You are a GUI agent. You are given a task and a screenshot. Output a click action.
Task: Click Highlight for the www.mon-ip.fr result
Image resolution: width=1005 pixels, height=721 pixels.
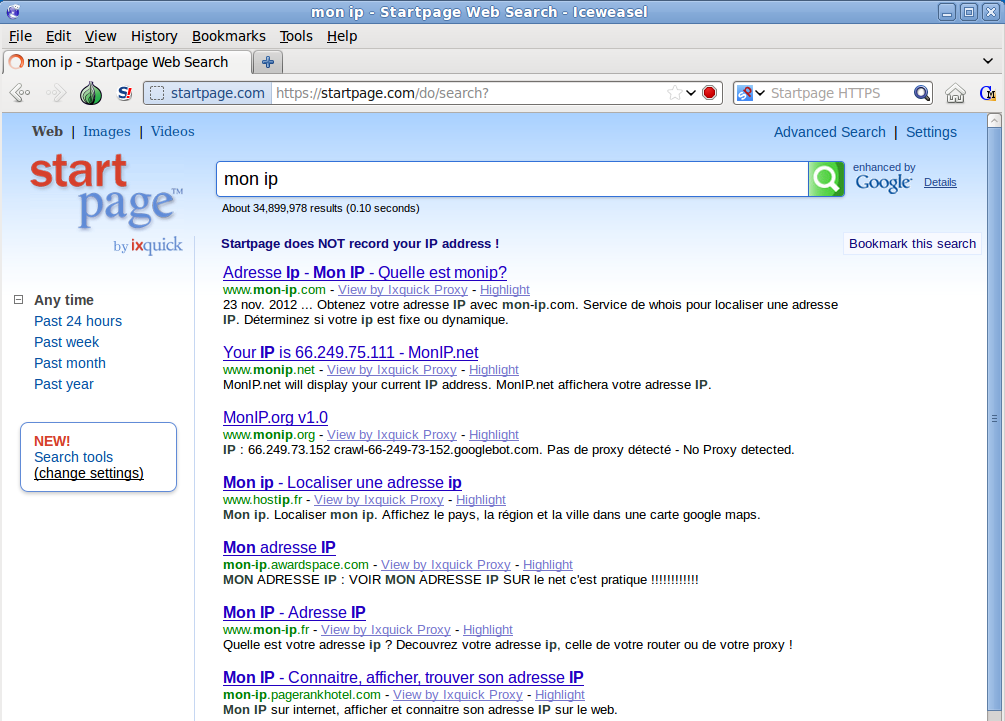click(488, 630)
